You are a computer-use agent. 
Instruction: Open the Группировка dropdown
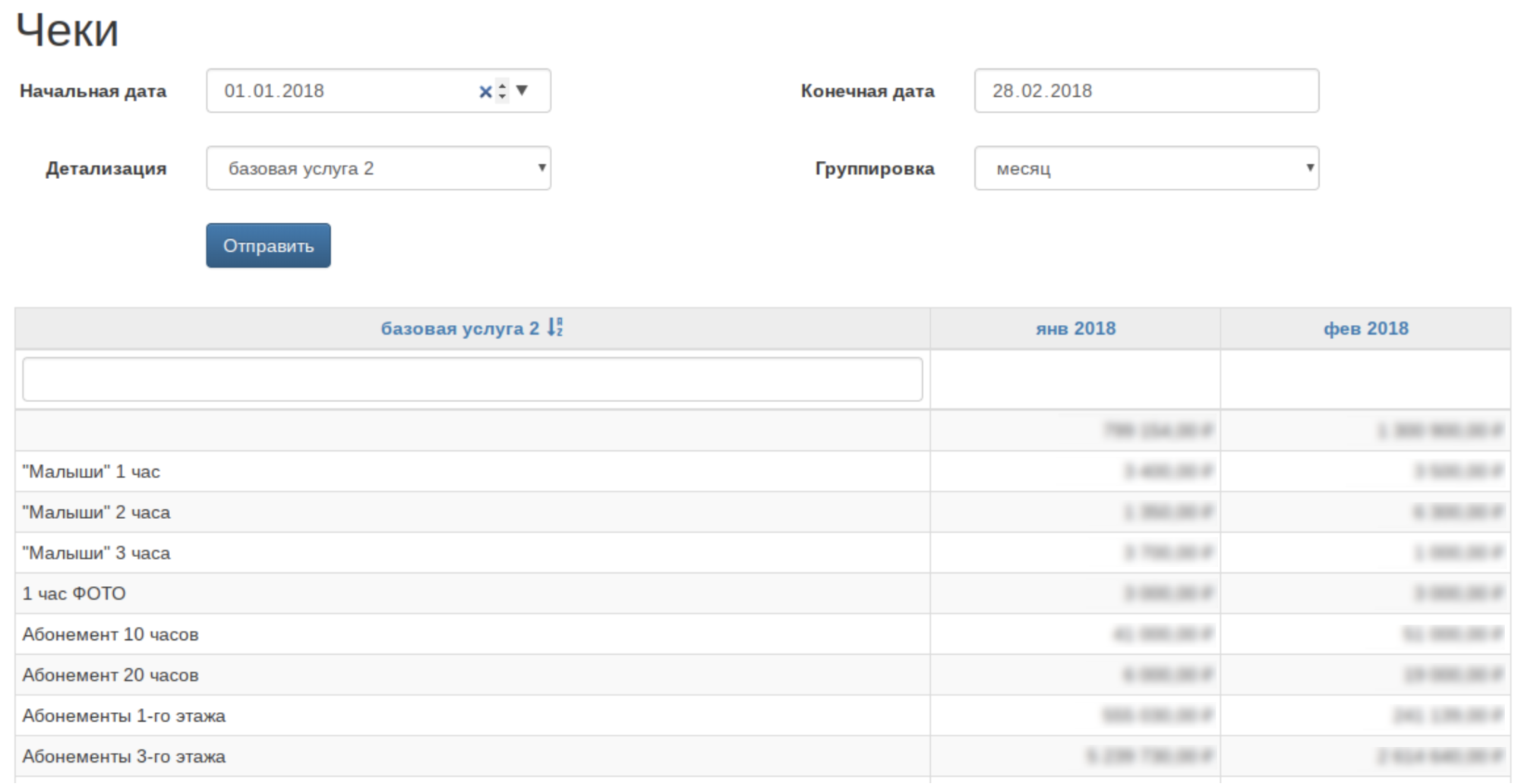click(x=1147, y=168)
